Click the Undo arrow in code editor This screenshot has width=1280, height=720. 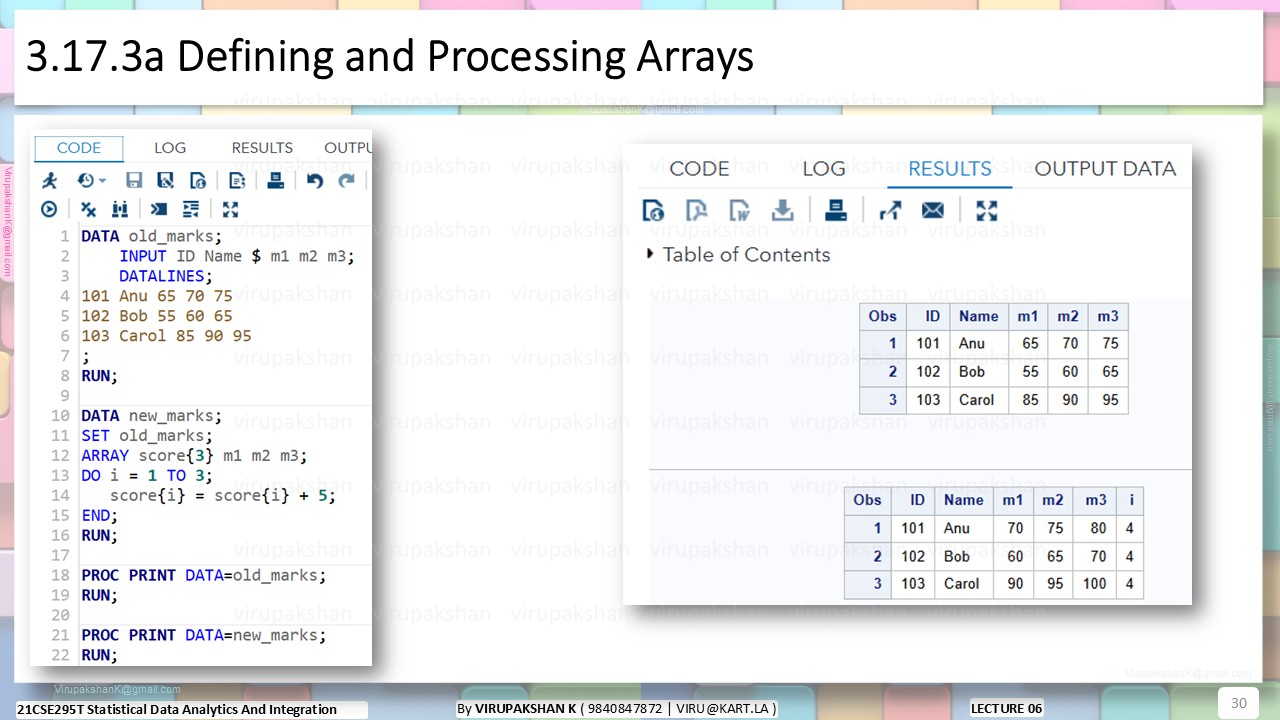[315, 181]
